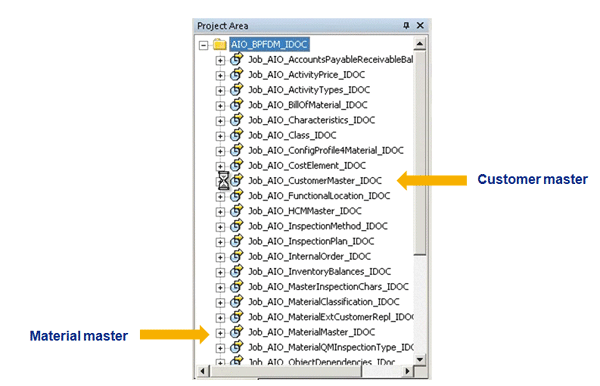Click the job icon beside Job_AIO_ActivityPrice_IDOC
Viewport: 600px width, 386px height.
point(236,74)
